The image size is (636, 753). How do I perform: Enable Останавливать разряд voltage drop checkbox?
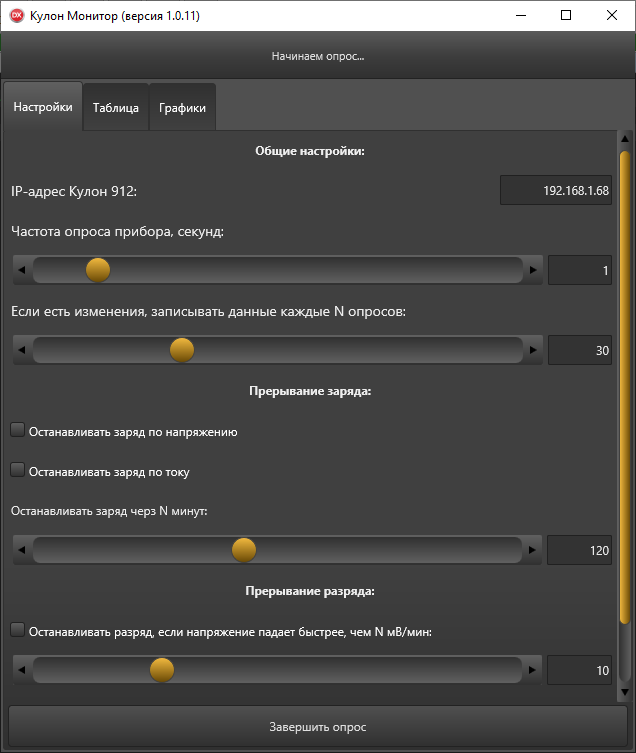point(18,630)
